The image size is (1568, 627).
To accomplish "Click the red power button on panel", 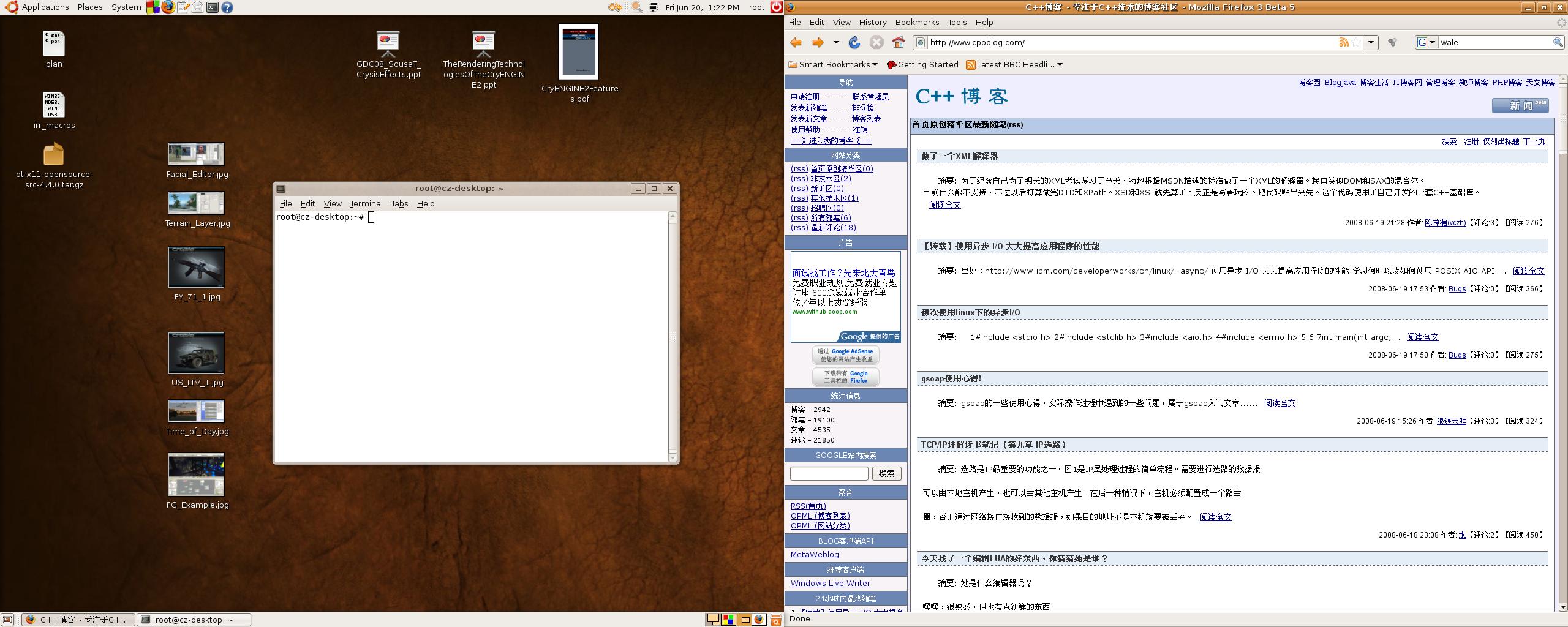I will pyautogui.click(x=777, y=7).
